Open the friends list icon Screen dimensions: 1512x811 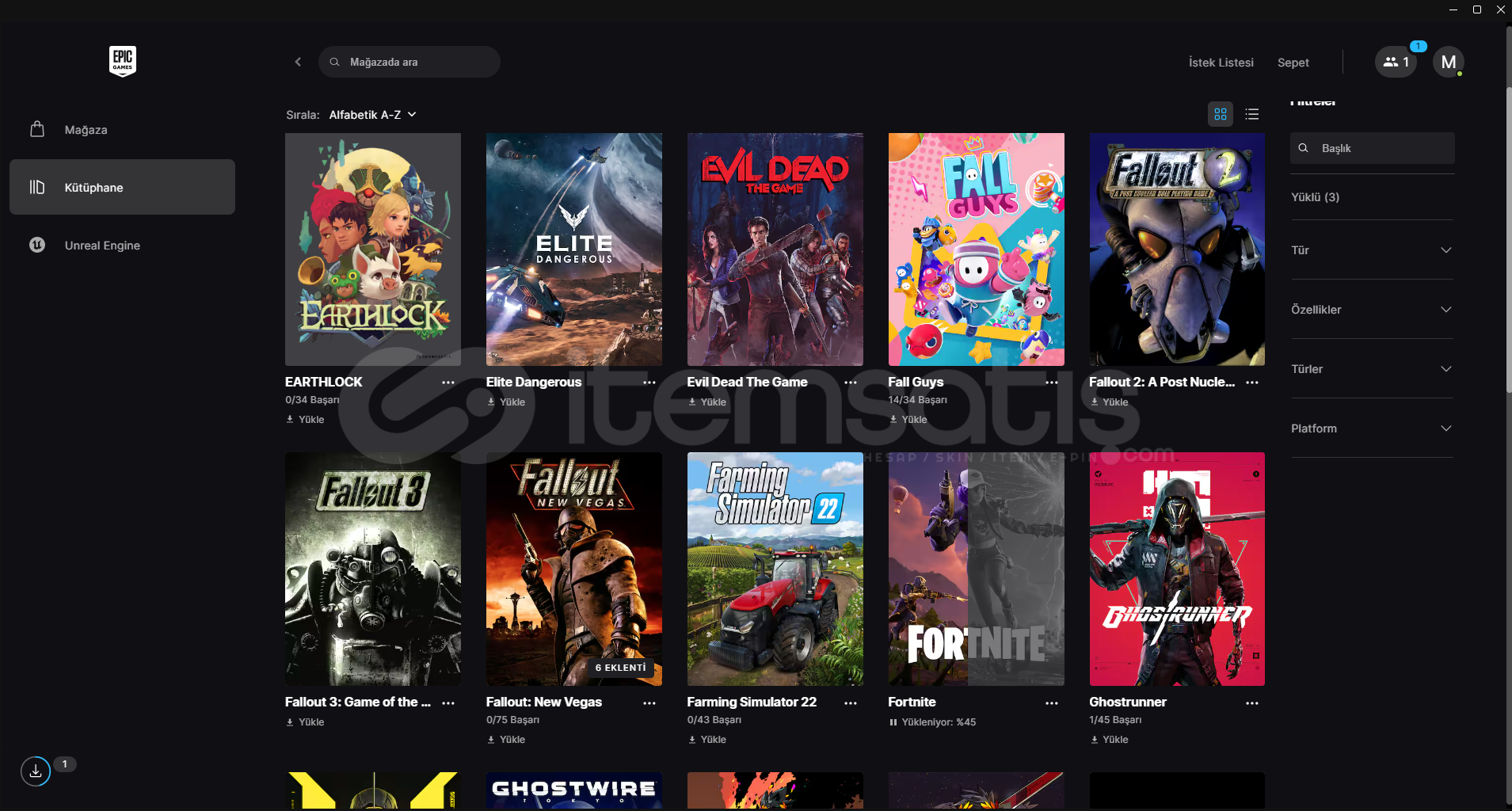click(1396, 62)
